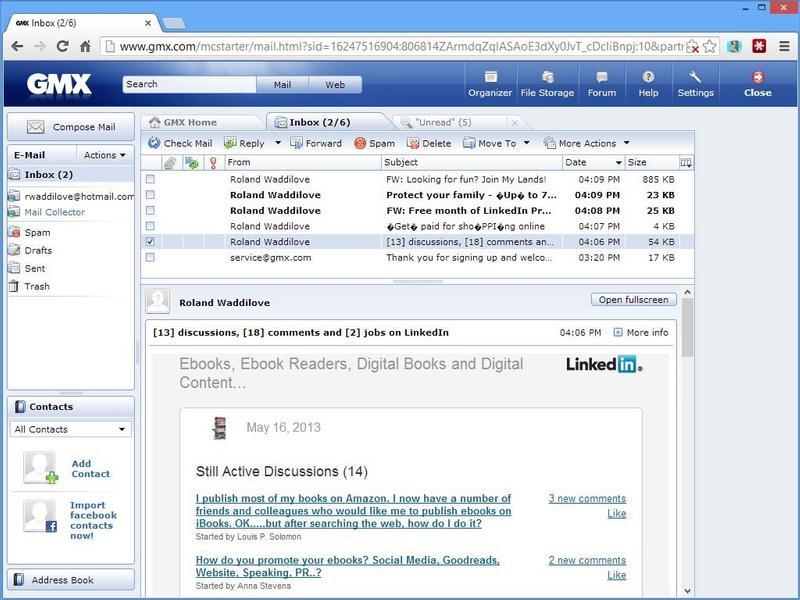Click in the Search field
This screenshot has height=600, width=800.
coord(189,85)
